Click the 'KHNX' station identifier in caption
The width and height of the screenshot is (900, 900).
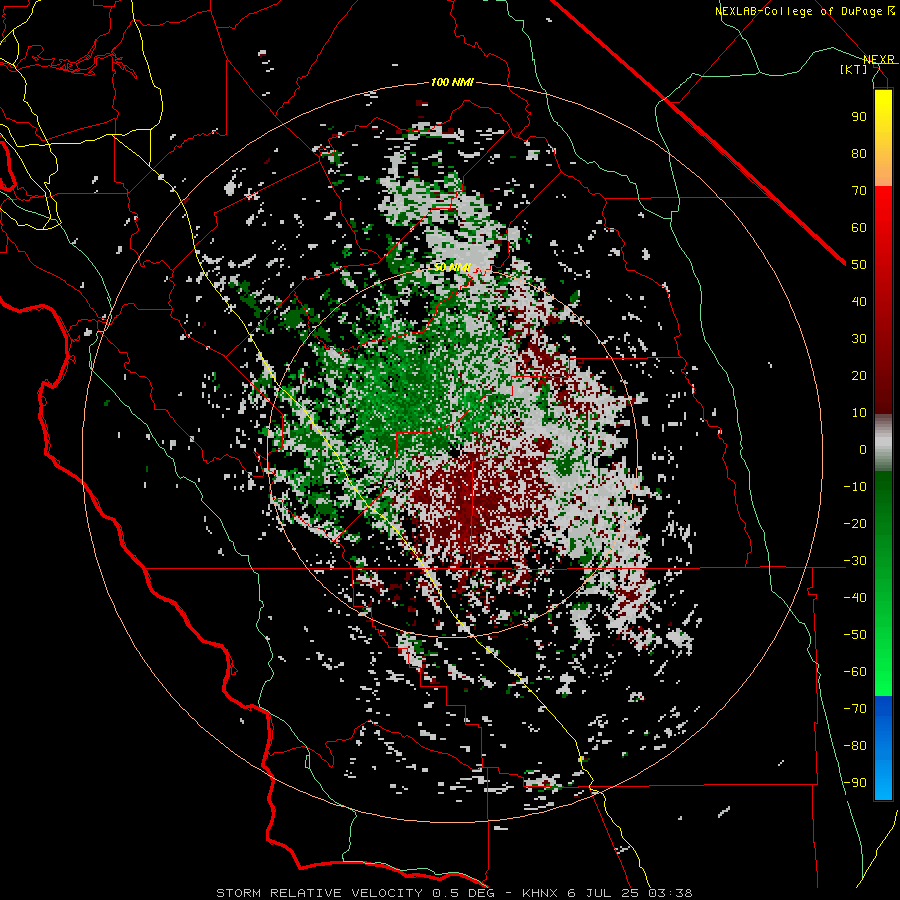tap(540, 893)
